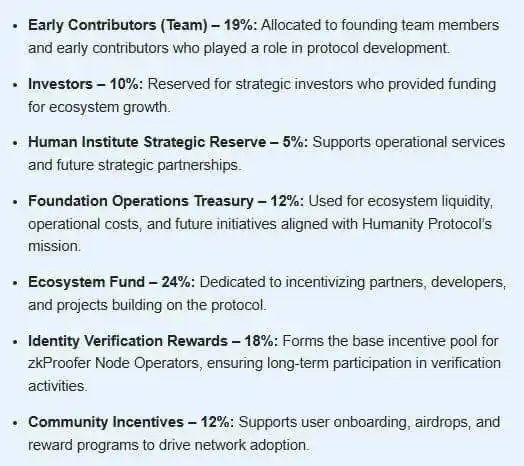Click the phrase 'protocol development'
This screenshot has height=466, width=524.
pos(378,48)
